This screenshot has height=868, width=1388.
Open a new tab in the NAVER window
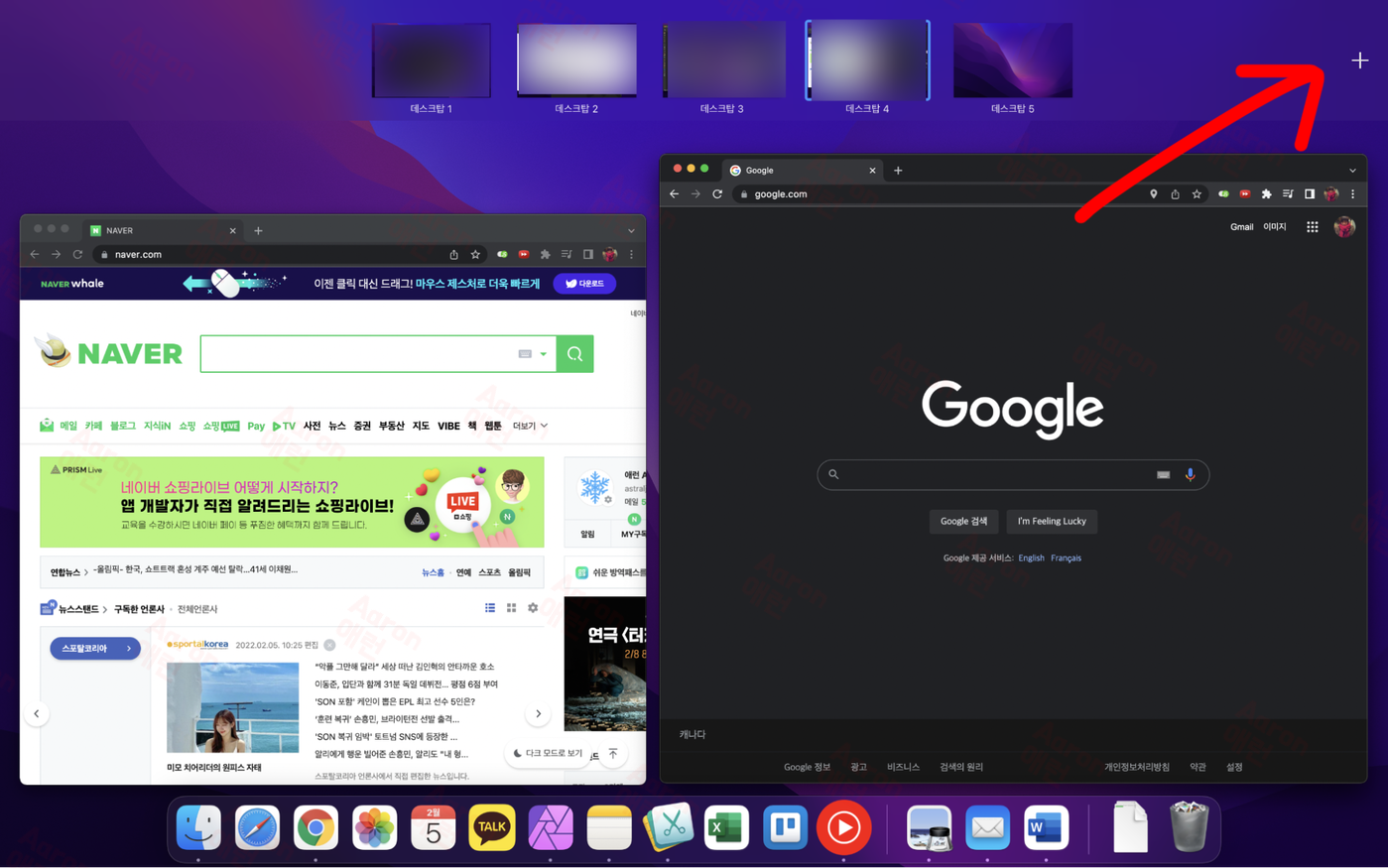258,231
